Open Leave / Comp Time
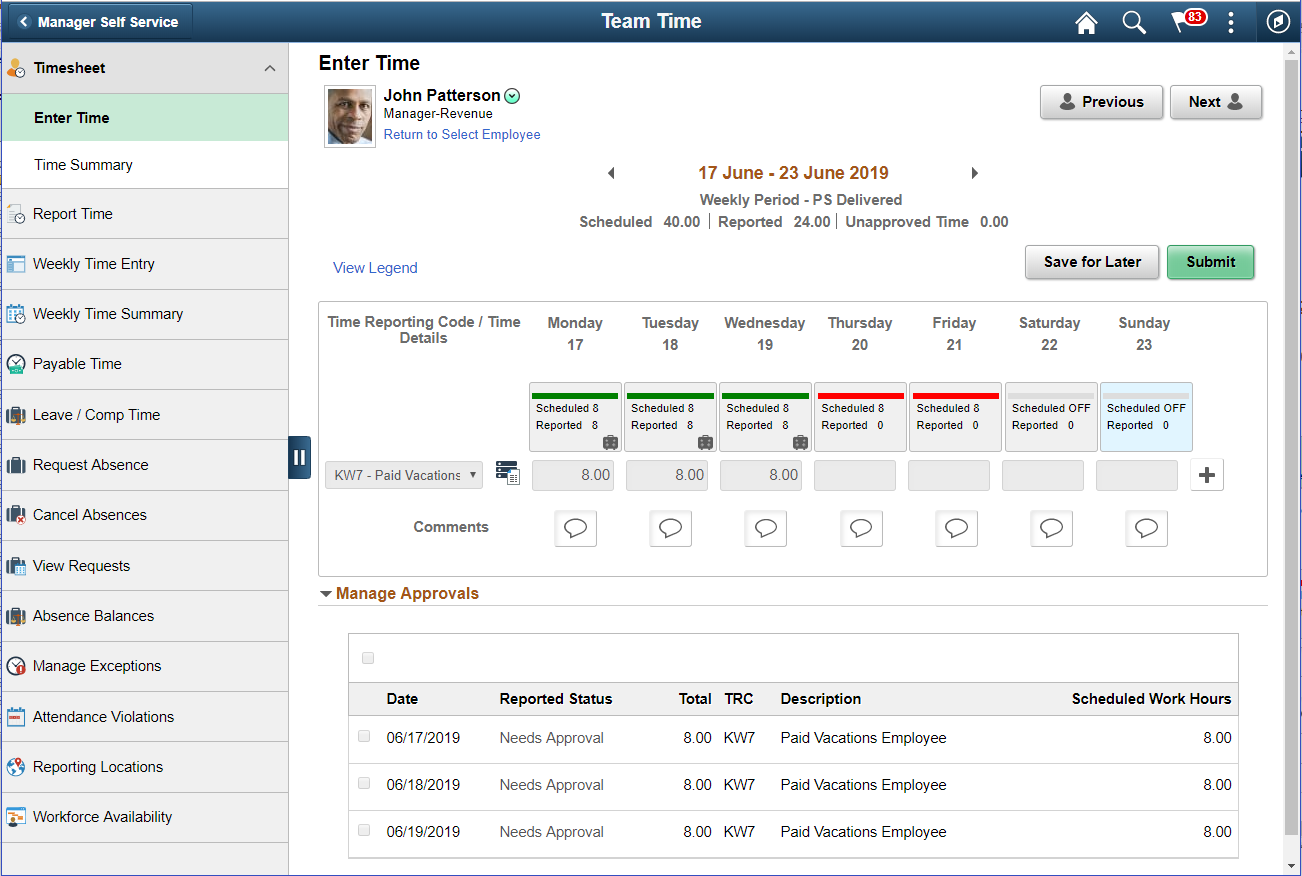 coord(144,415)
